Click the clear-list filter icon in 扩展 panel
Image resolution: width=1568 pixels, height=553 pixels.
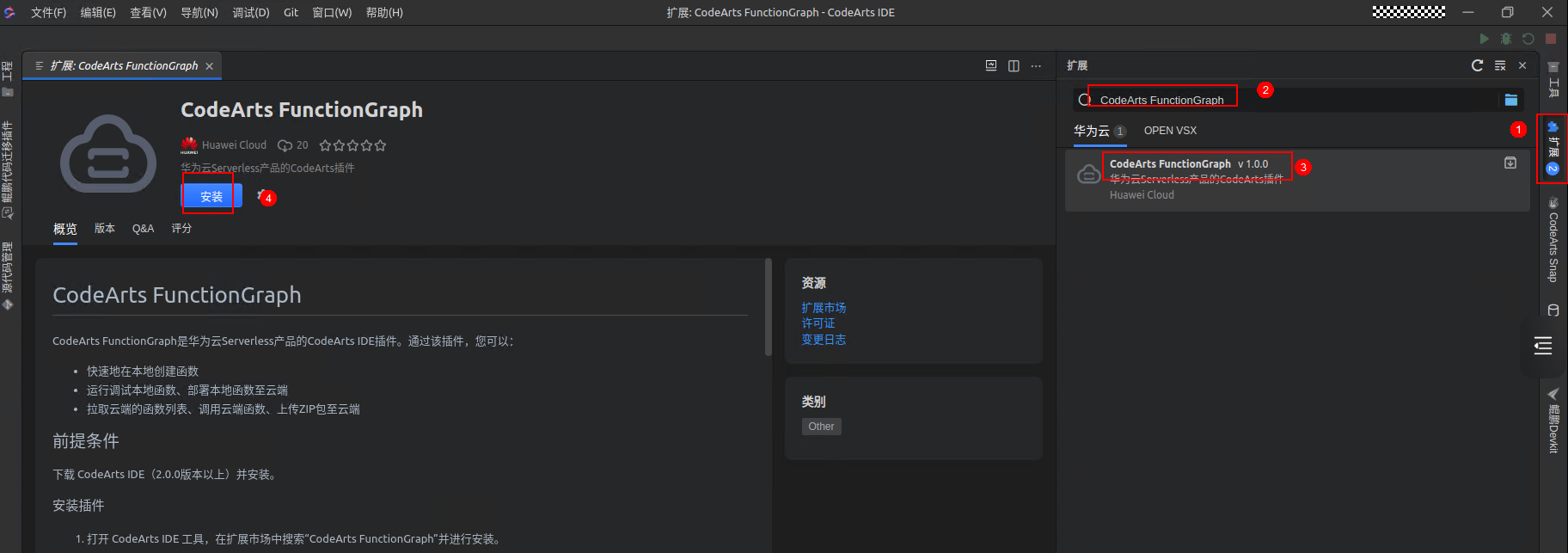[x=1500, y=65]
